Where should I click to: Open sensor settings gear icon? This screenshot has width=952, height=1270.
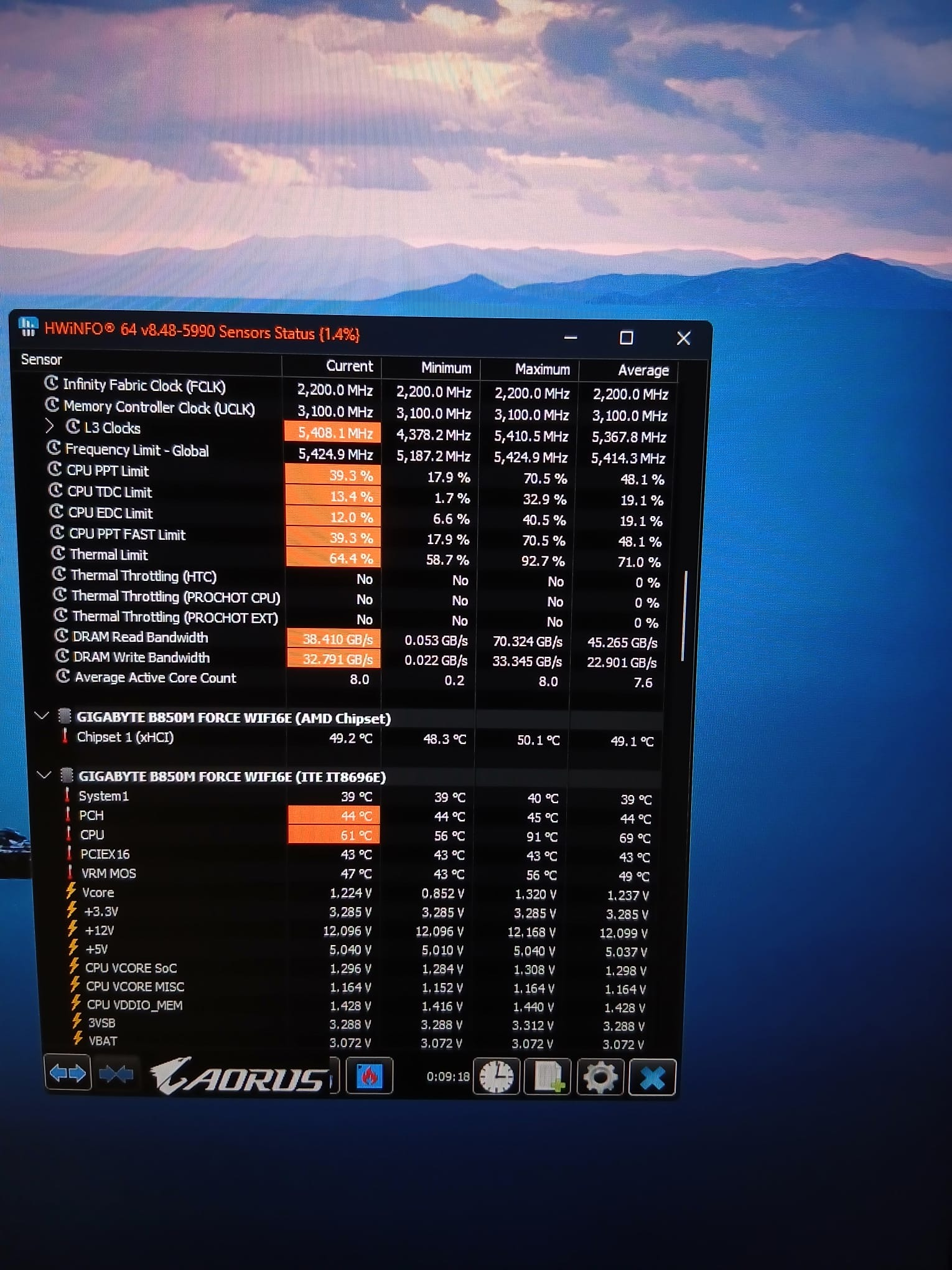(600, 1077)
